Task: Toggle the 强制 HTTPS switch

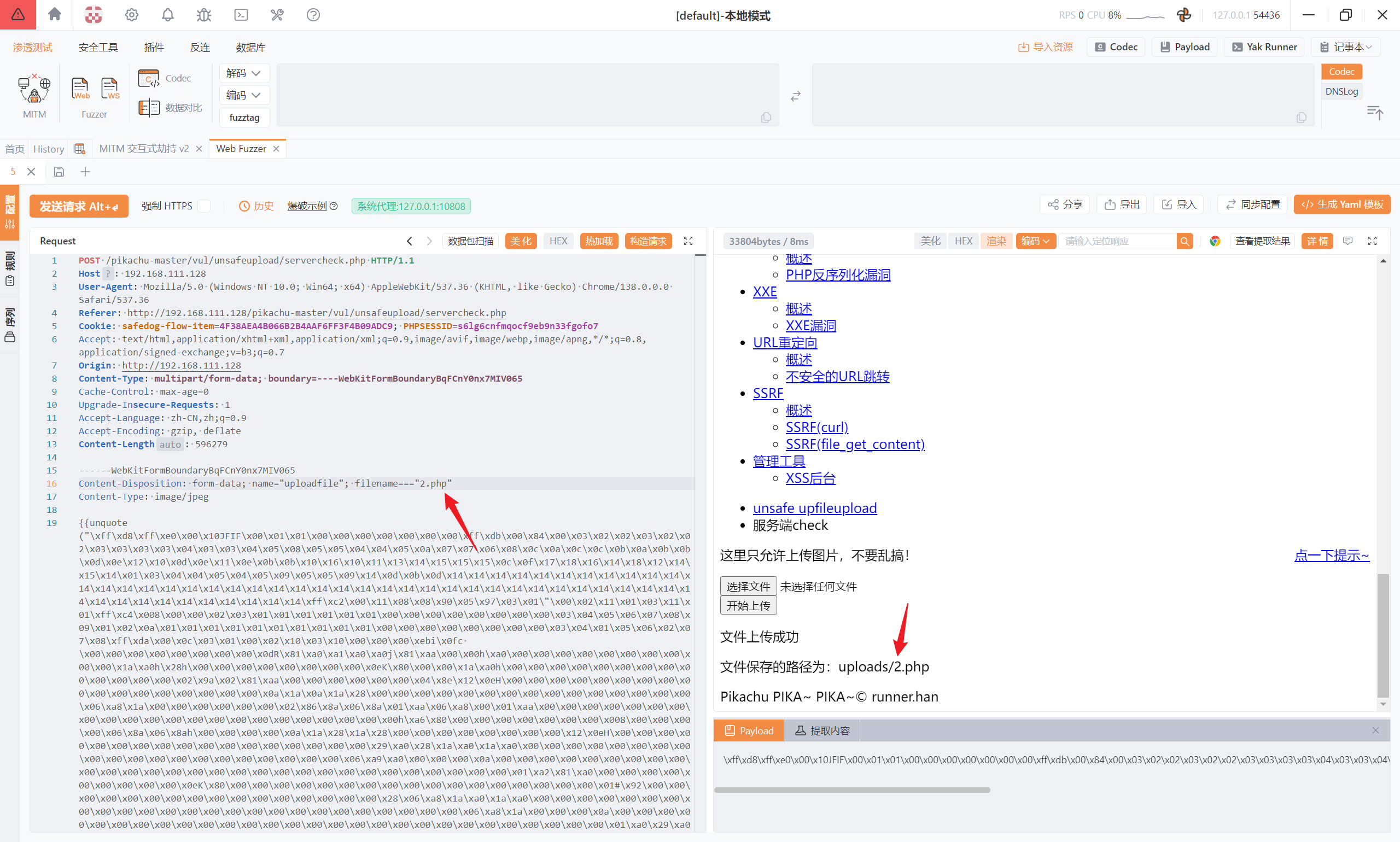Action: click(x=205, y=206)
